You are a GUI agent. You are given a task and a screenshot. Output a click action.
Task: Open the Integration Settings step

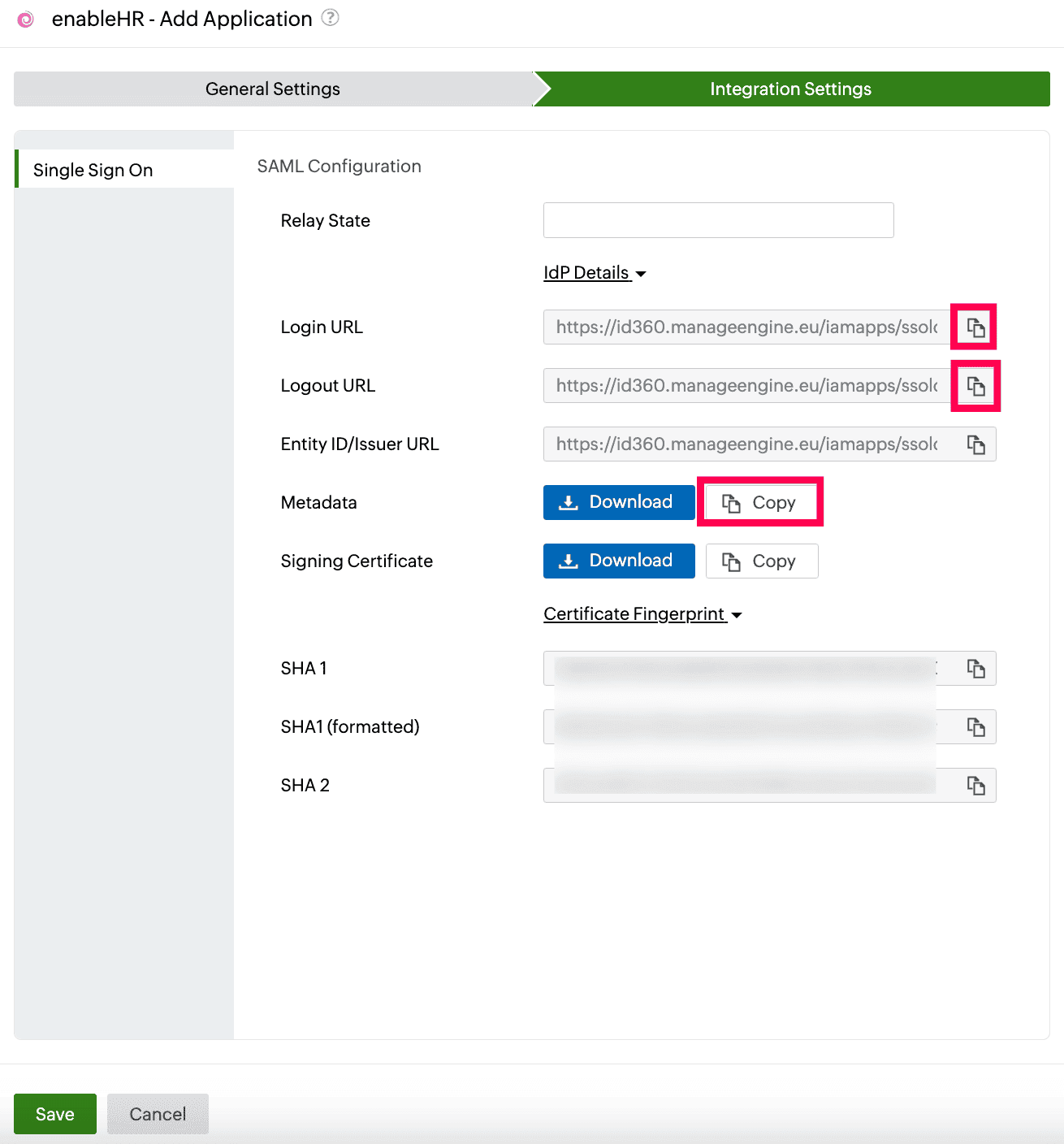(x=791, y=89)
